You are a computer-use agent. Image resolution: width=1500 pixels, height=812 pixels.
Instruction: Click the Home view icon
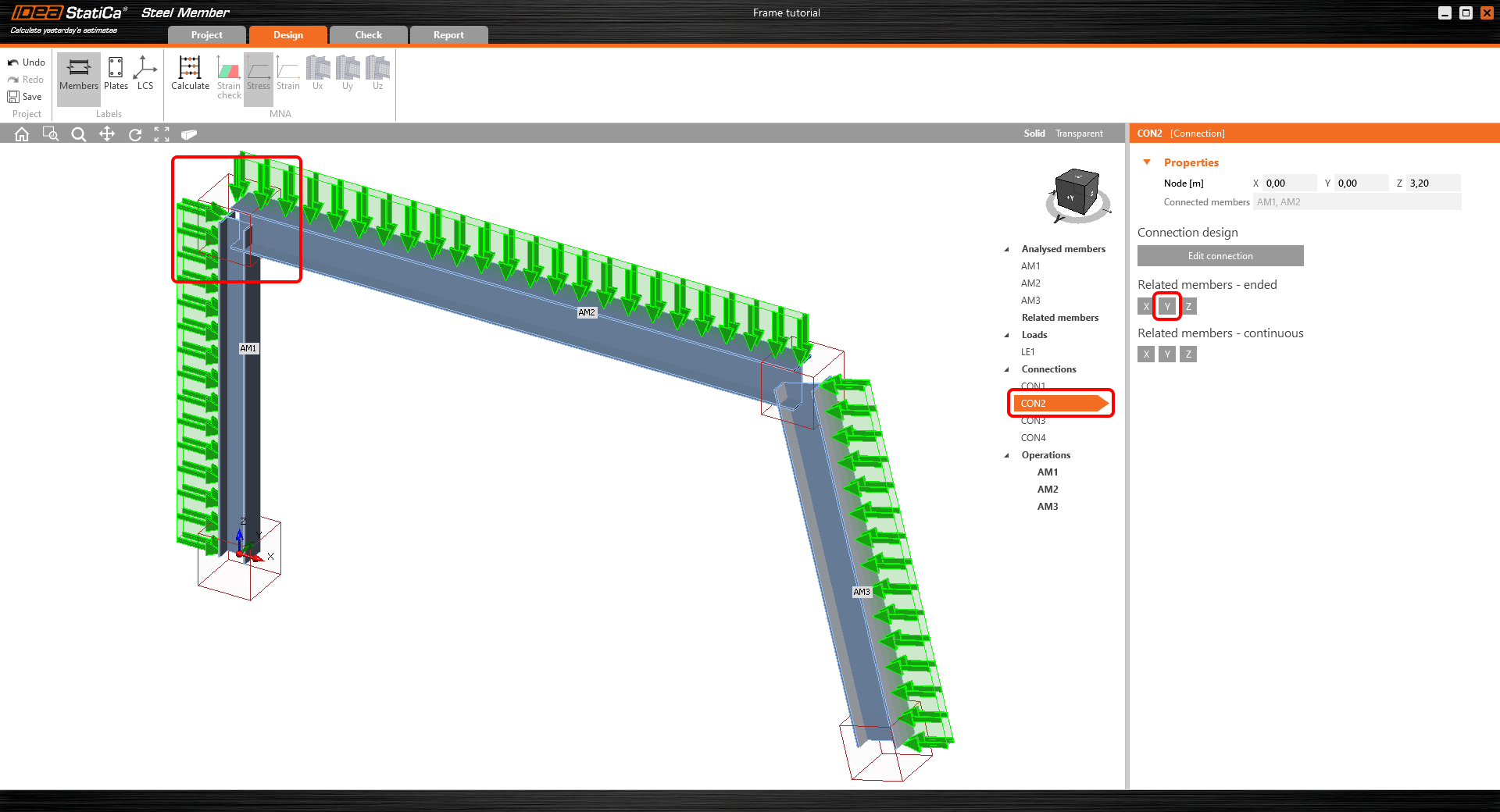pos(22,134)
